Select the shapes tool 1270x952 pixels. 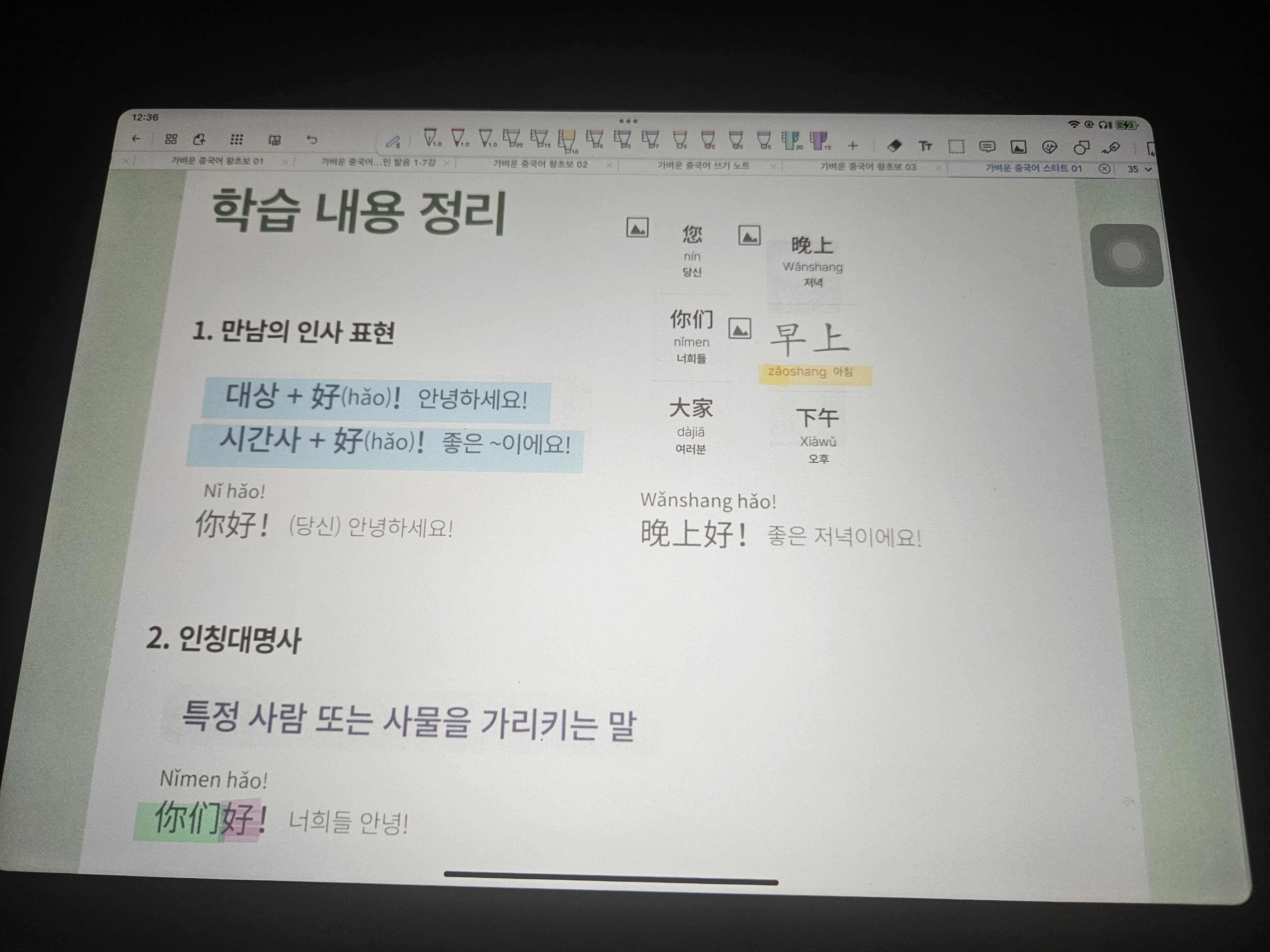(1081, 148)
